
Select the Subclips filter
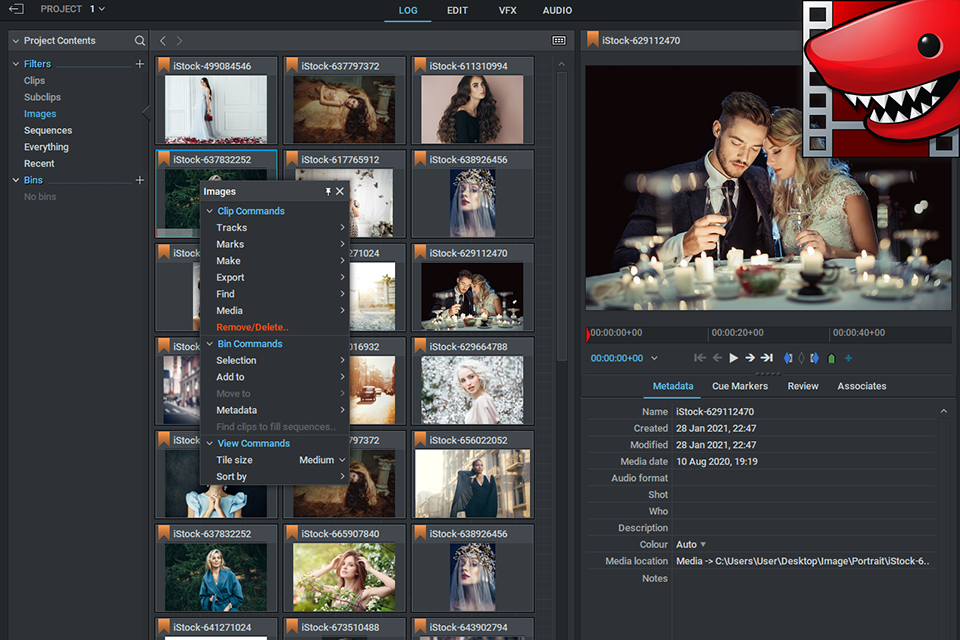(42, 97)
